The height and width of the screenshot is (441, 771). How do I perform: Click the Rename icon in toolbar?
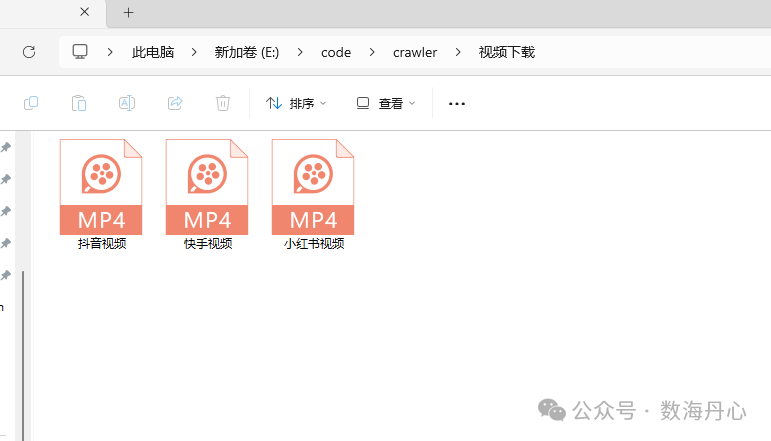pyautogui.click(x=127, y=103)
